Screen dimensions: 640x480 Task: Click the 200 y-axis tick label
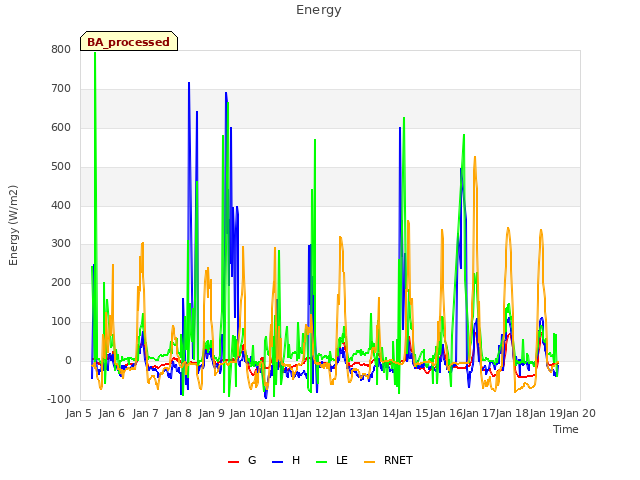(61, 282)
